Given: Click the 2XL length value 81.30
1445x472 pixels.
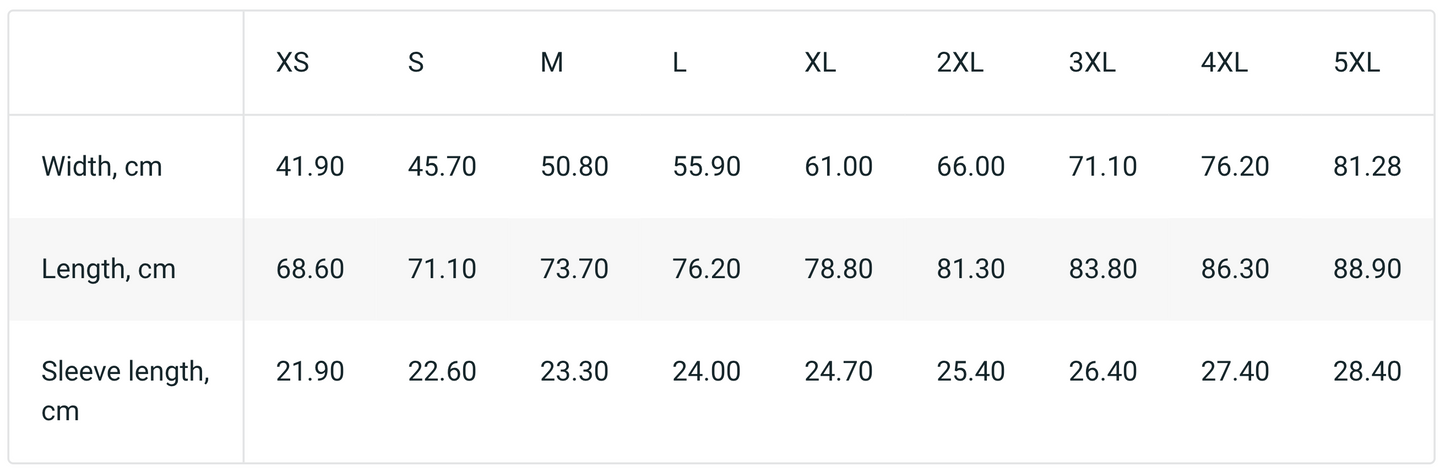Looking at the screenshot, I should 971,269.
